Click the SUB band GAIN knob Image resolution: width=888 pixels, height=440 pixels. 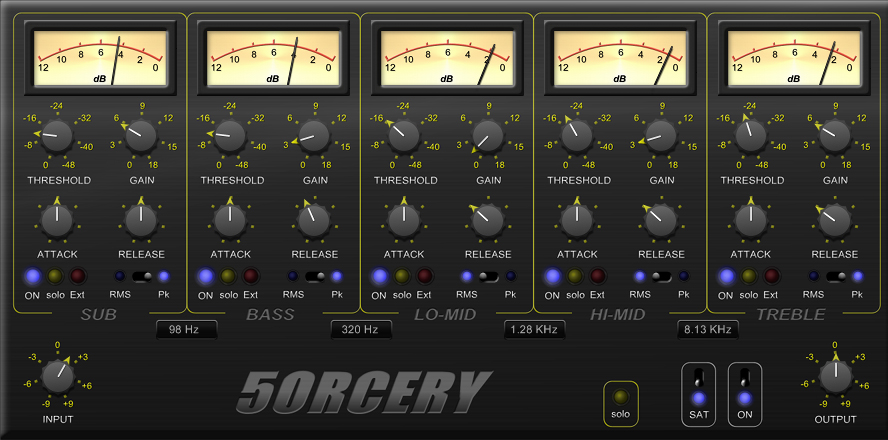pyautogui.click(x=141, y=136)
